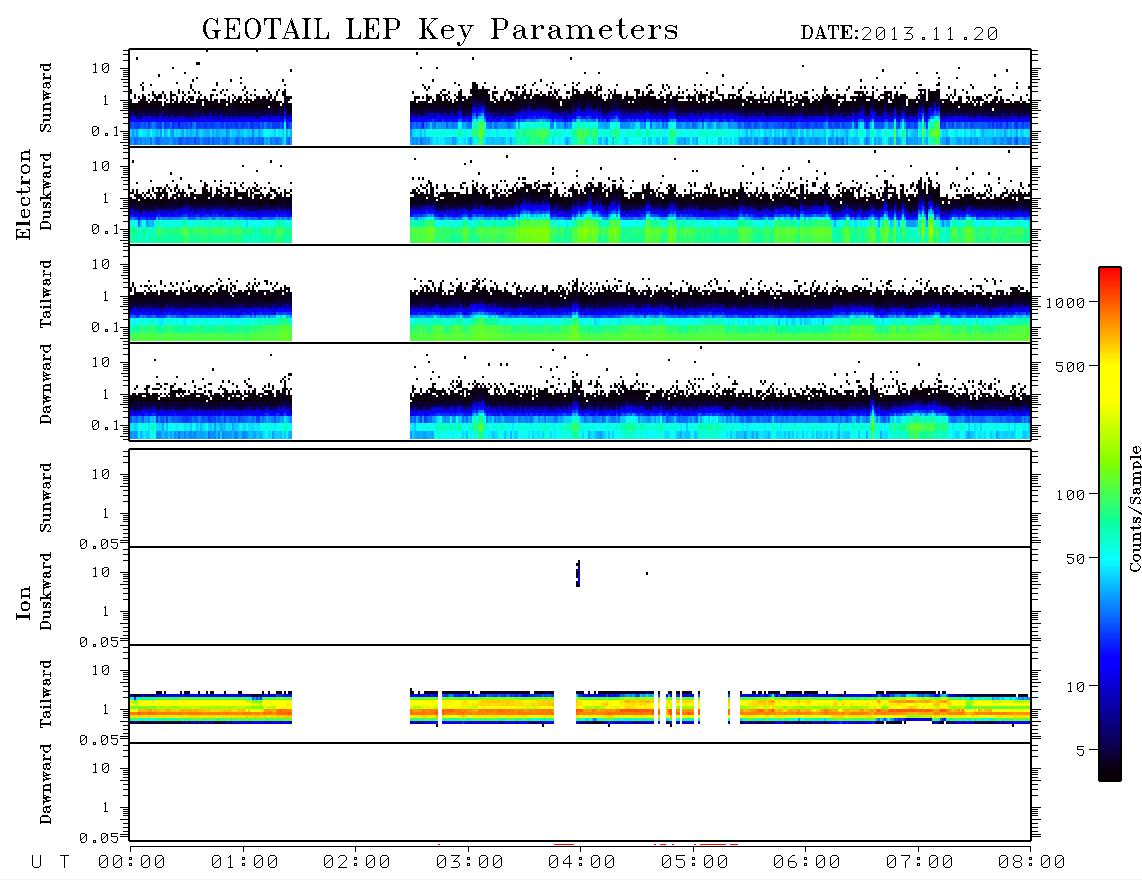Click "10" on the Electron Tailward axis
1142x880 pixels.
coord(100,264)
